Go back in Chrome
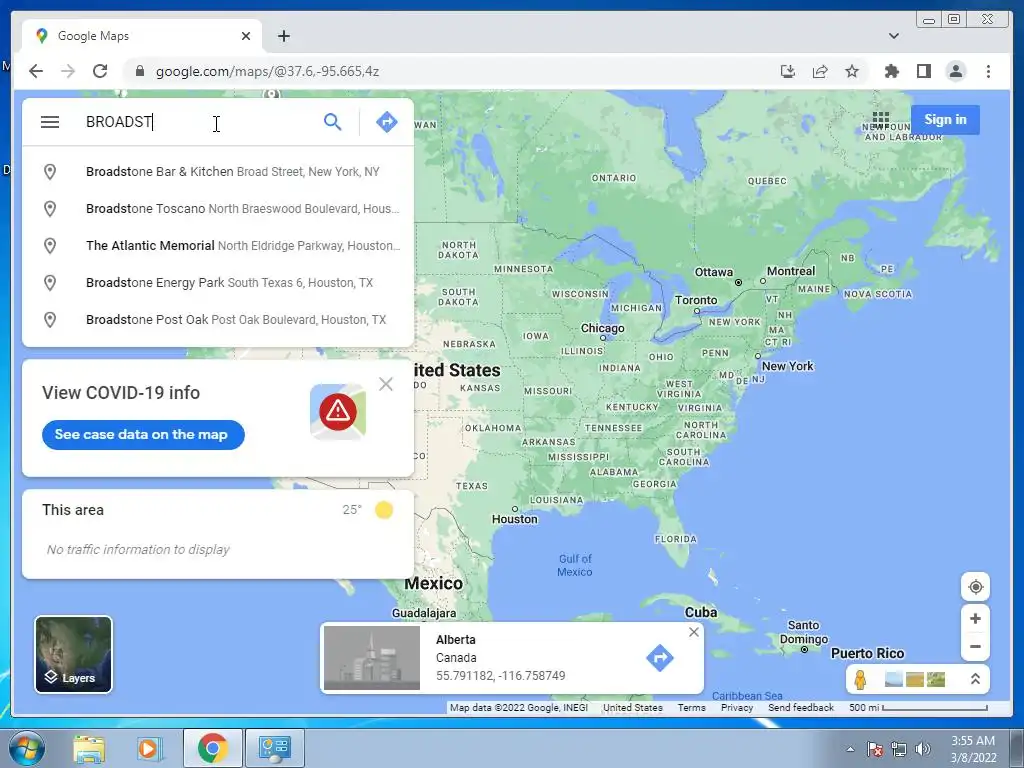Viewport: 1024px width, 768px height. [x=36, y=71]
